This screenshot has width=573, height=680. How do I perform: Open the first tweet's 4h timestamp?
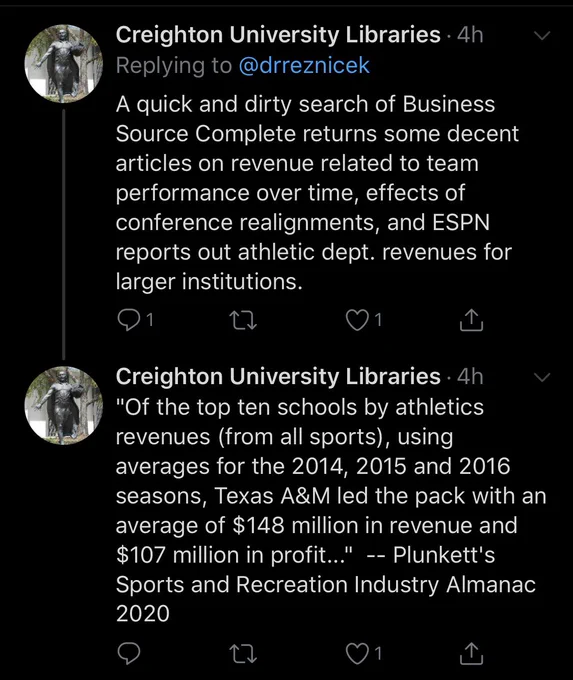click(470, 35)
